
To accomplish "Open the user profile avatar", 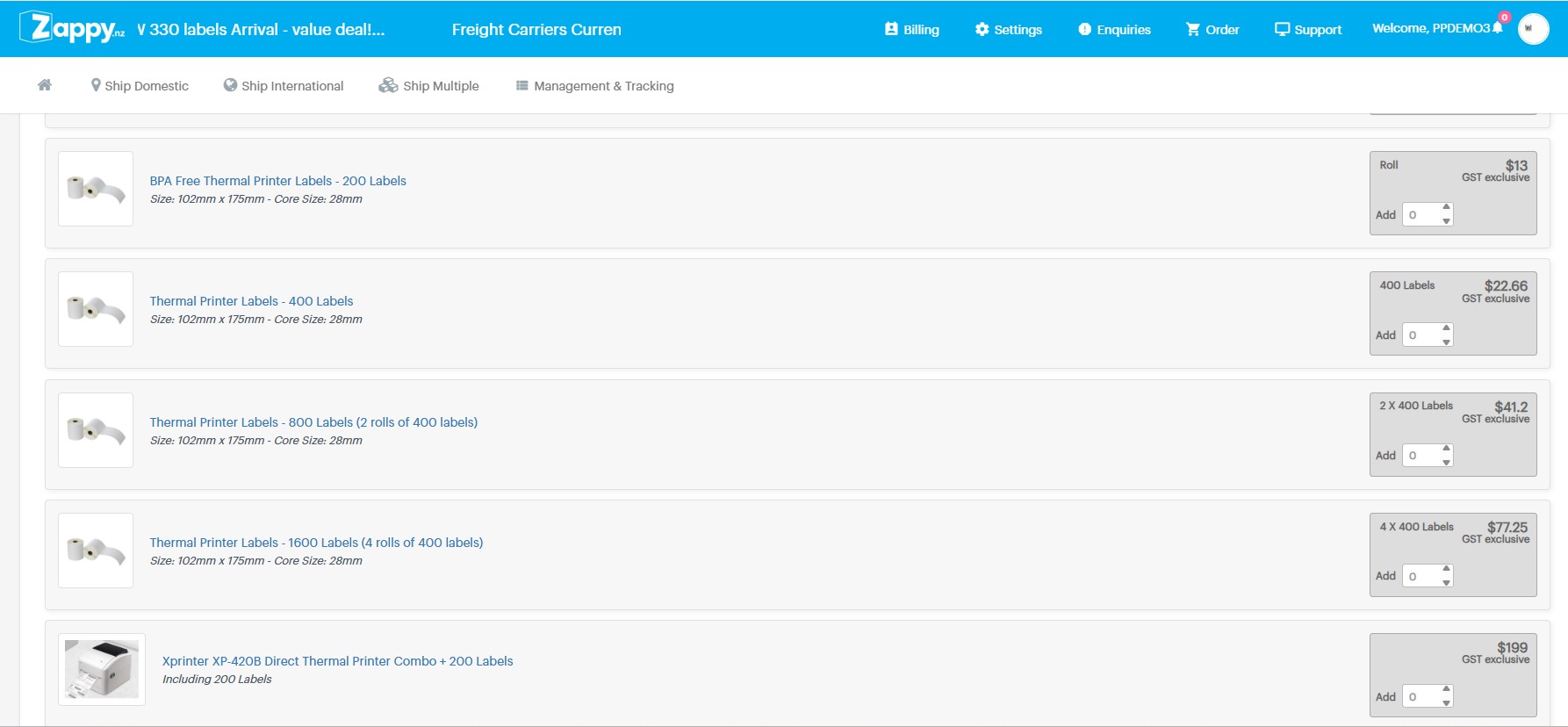I will [x=1533, y=28].
